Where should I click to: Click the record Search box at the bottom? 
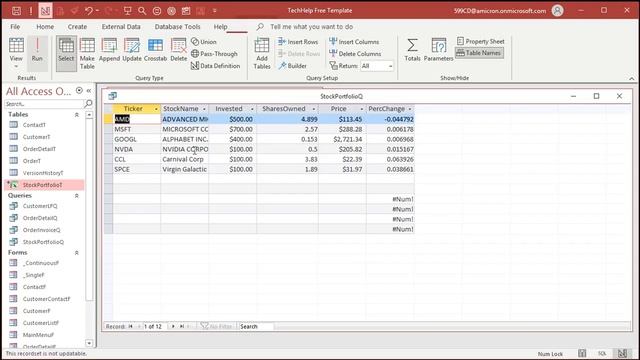coord(256,327)
